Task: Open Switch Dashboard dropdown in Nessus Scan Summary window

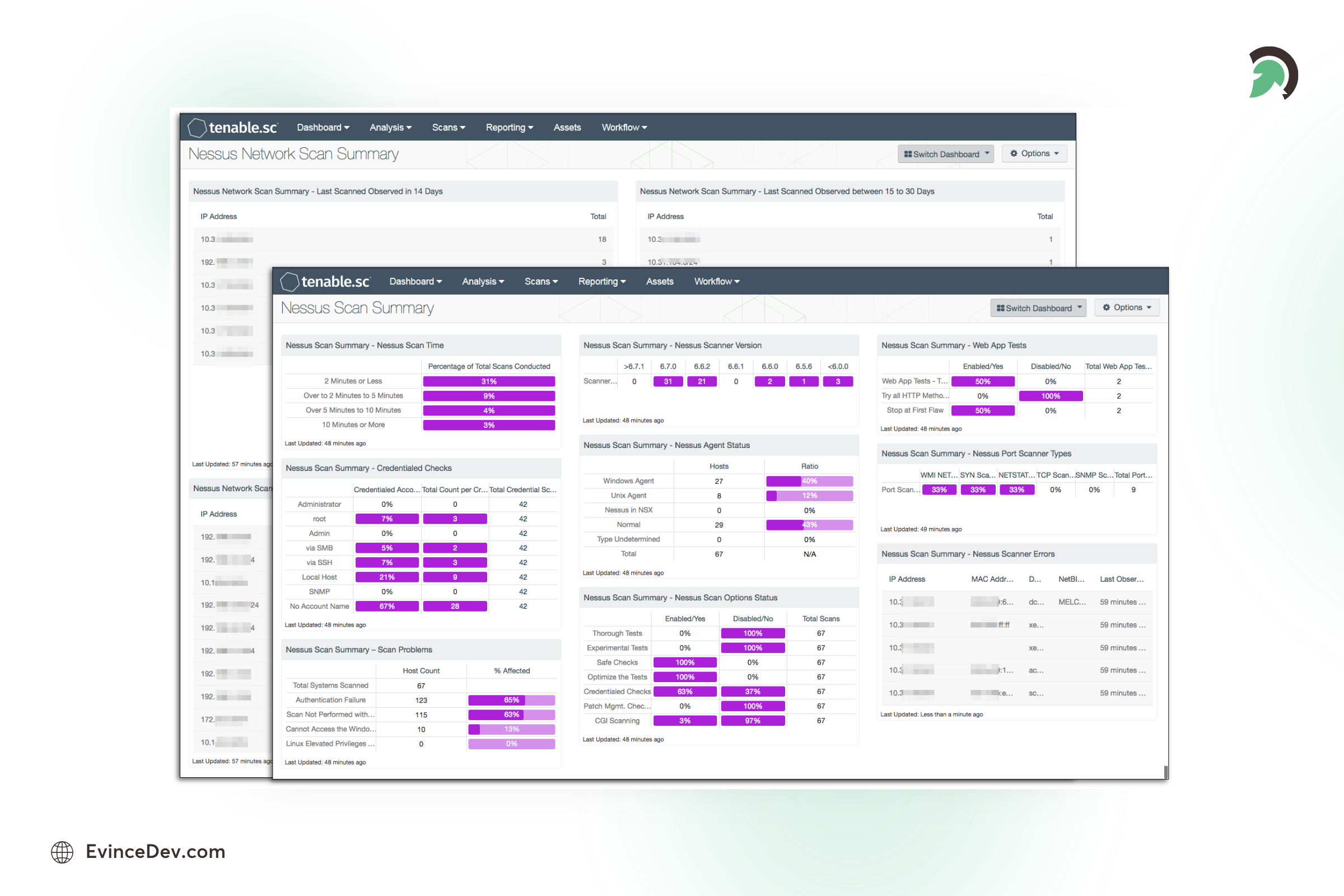Action: [1038, 308]
